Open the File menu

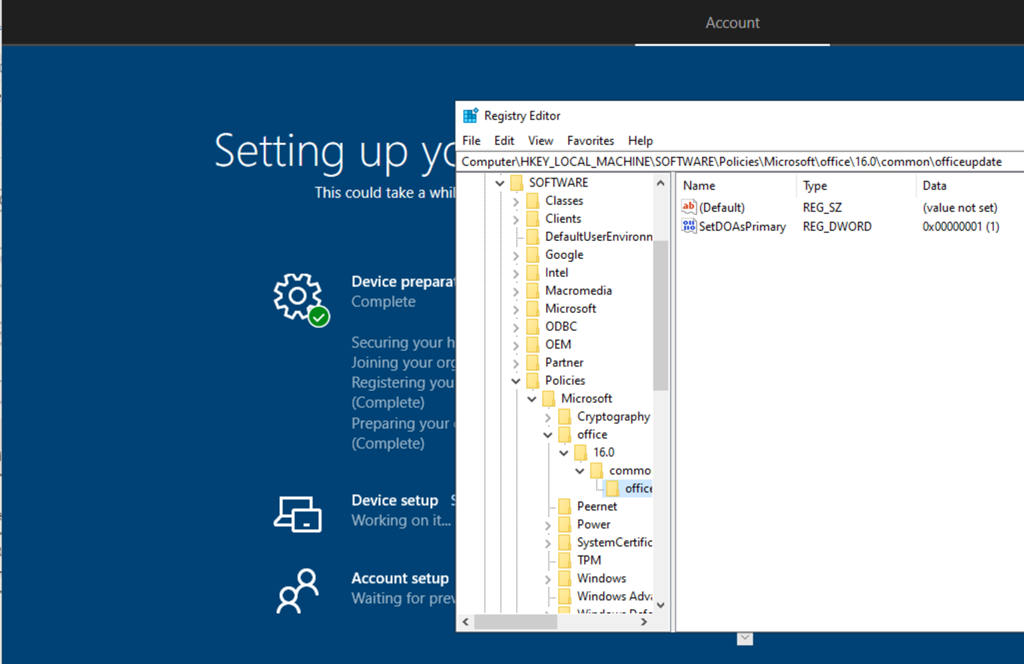click(471, 141)
